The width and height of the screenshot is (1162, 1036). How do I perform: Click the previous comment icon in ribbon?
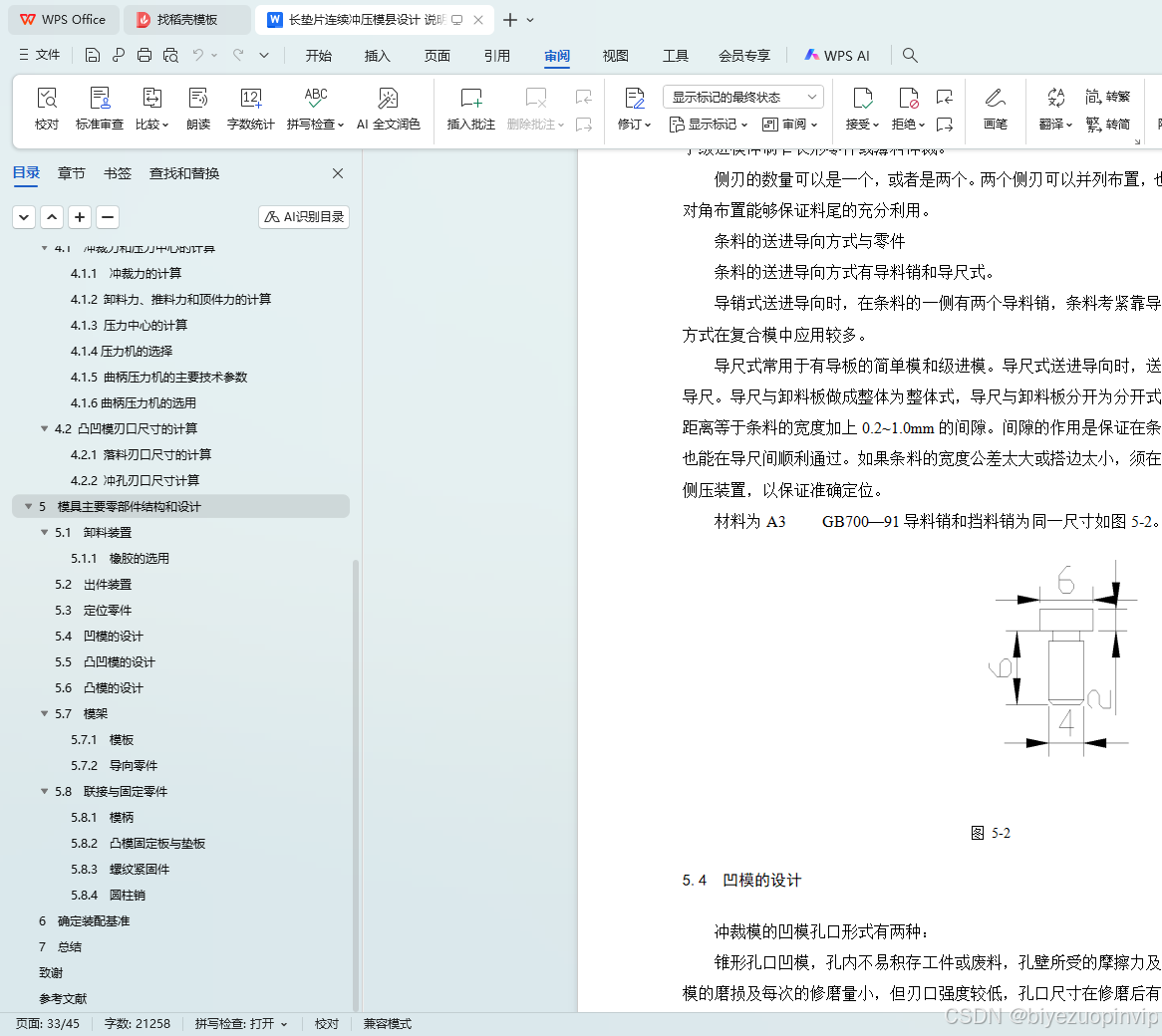pyautogui.click(x=584, y=97)
